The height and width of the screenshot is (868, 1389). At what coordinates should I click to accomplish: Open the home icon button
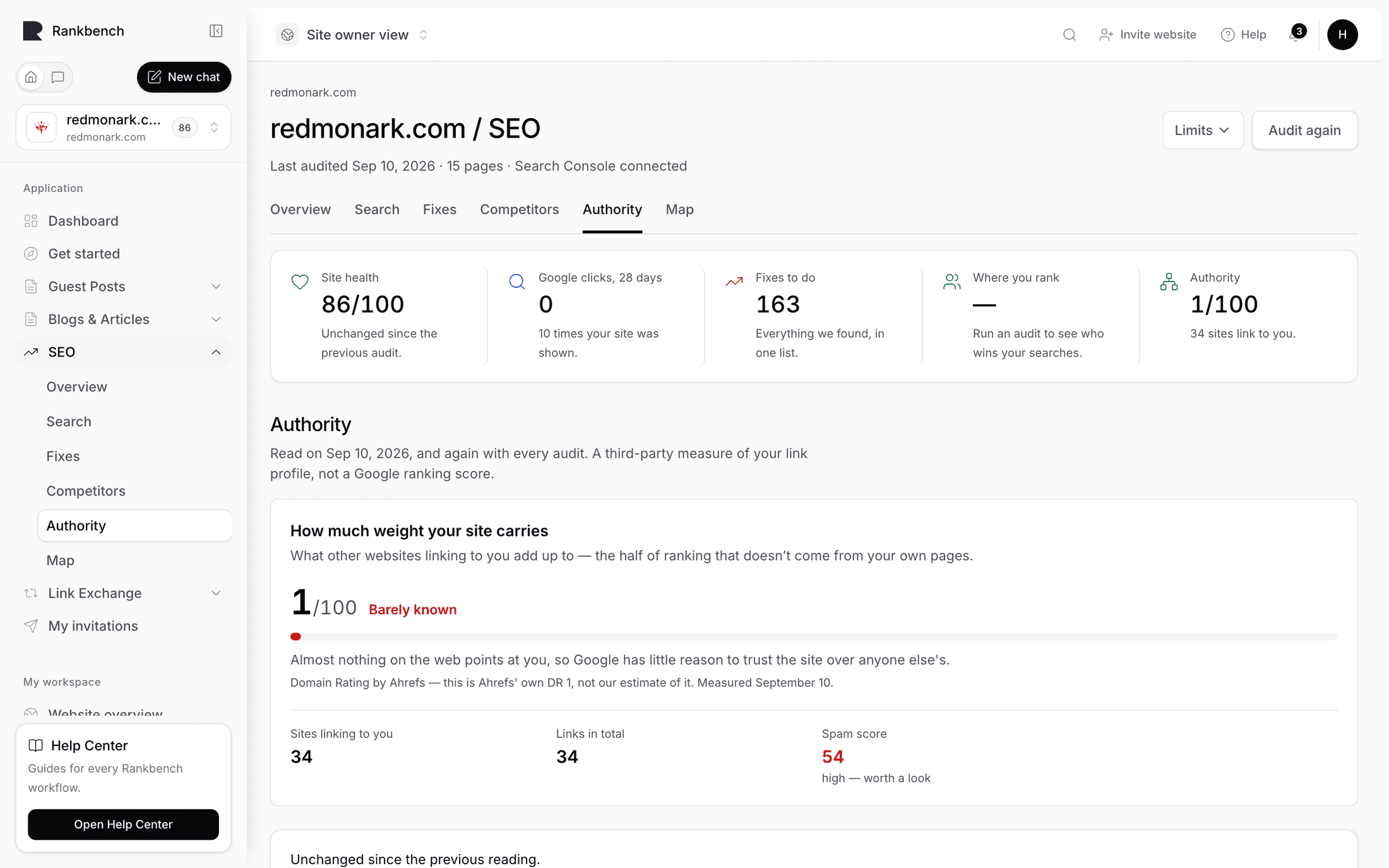(31, 77)
